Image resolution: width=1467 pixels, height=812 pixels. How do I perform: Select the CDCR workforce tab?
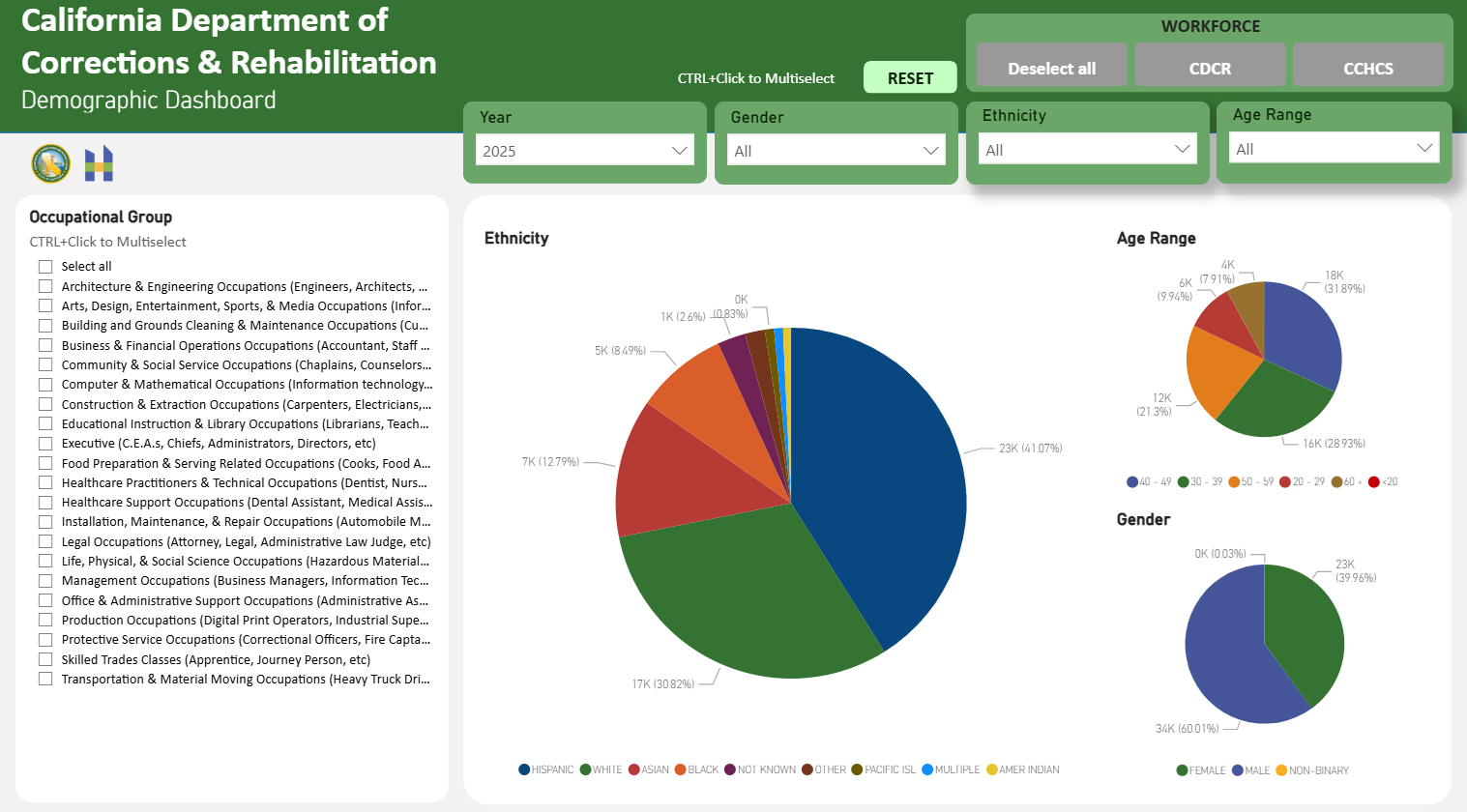pyautogui.click(x=1210, y=68)
